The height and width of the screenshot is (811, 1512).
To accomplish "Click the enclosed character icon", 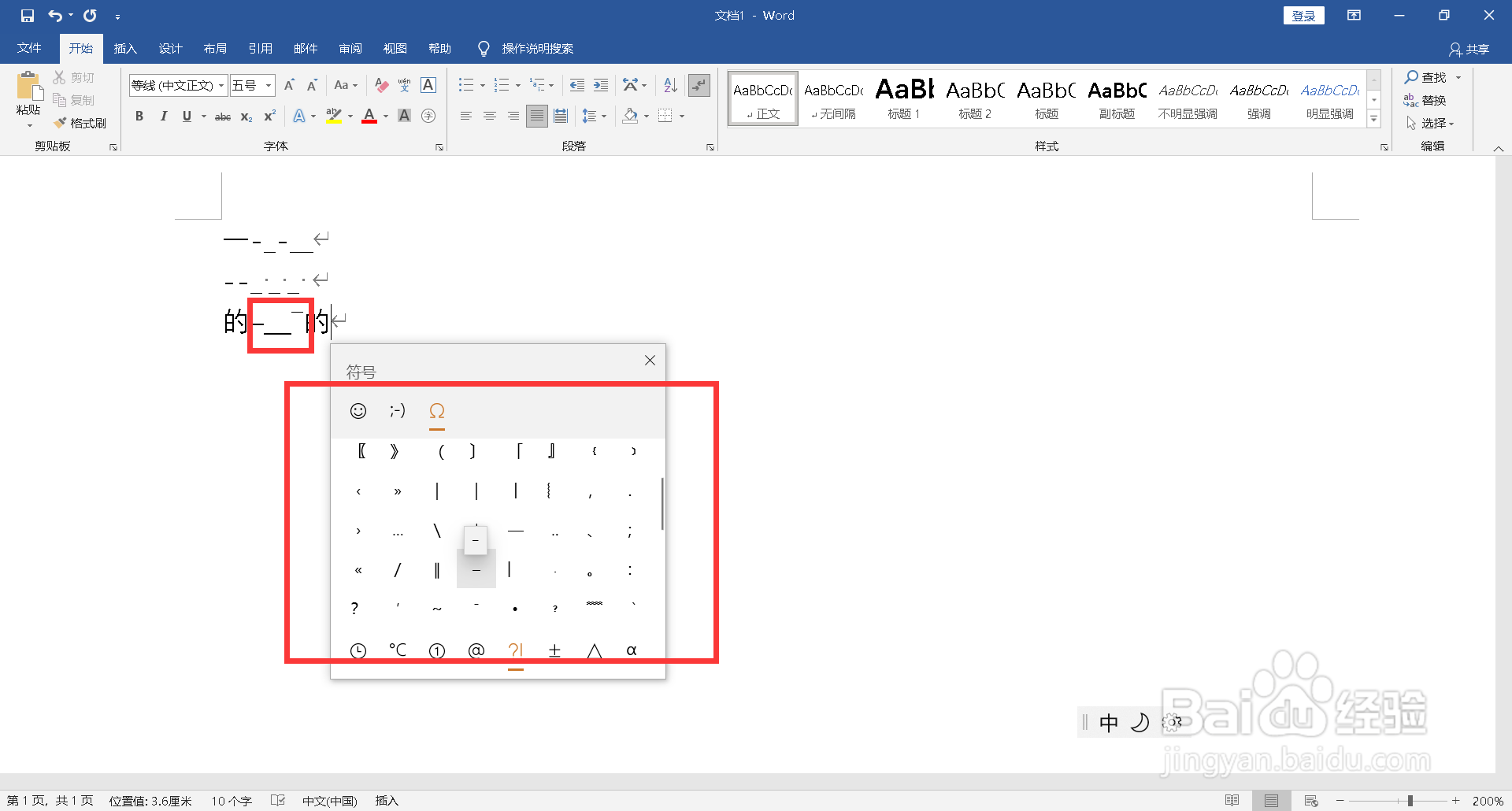I will click(x=428, y=117).
